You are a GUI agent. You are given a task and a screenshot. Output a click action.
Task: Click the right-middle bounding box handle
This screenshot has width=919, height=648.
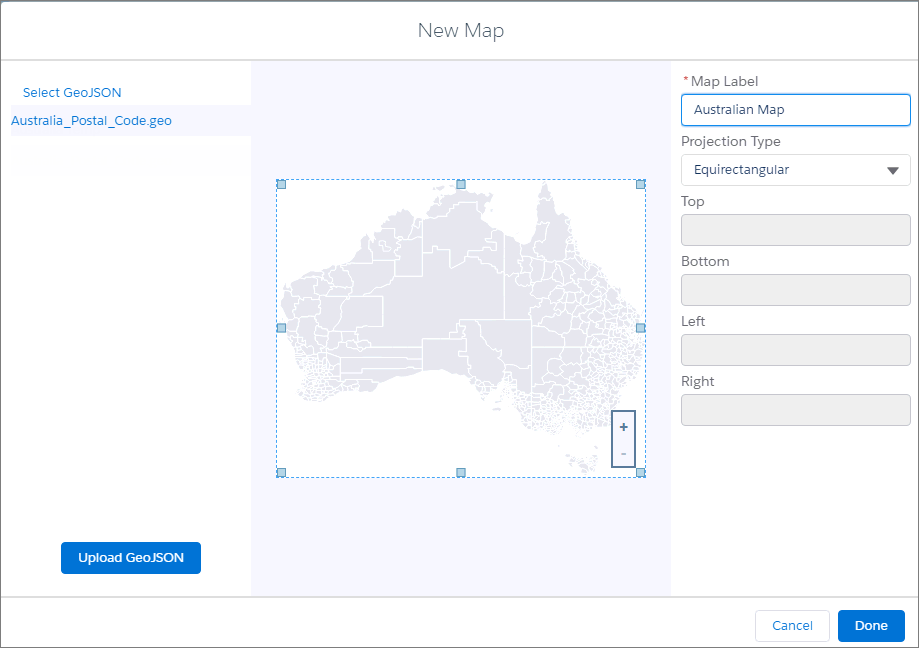[x=641, y=328]
